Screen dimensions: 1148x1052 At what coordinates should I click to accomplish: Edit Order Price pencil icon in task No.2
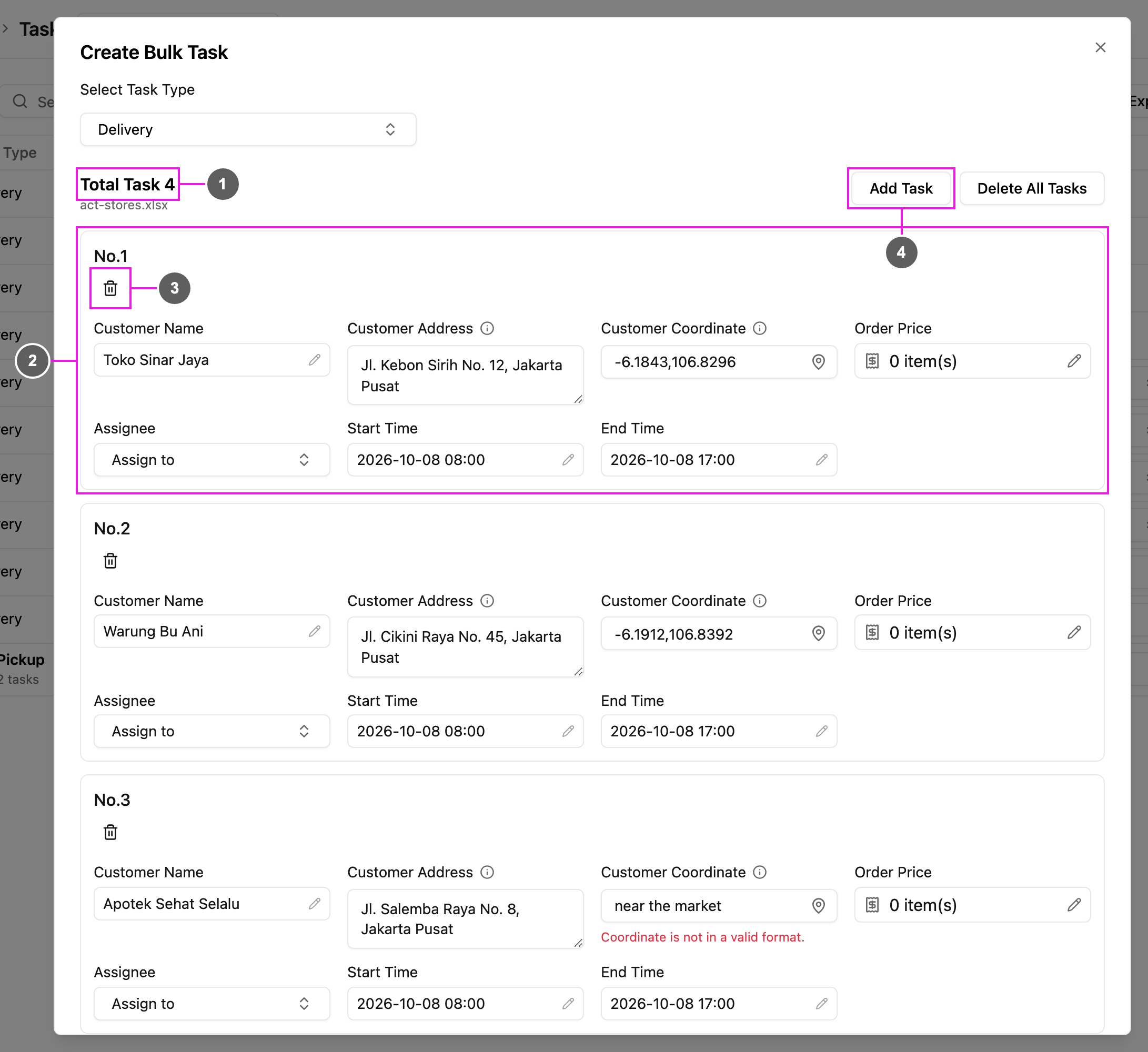1074,632
